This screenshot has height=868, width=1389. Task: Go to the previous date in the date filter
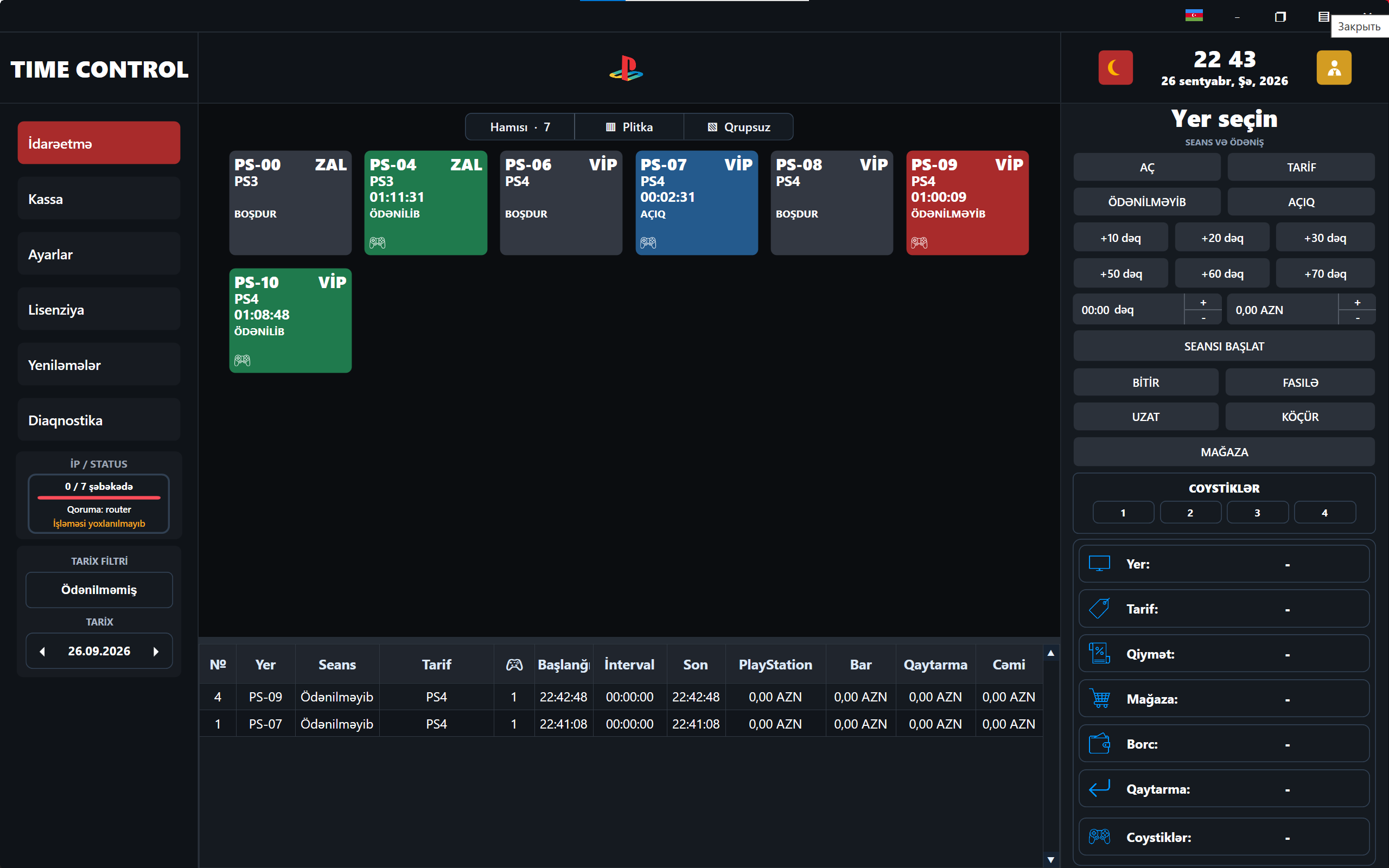42,652
